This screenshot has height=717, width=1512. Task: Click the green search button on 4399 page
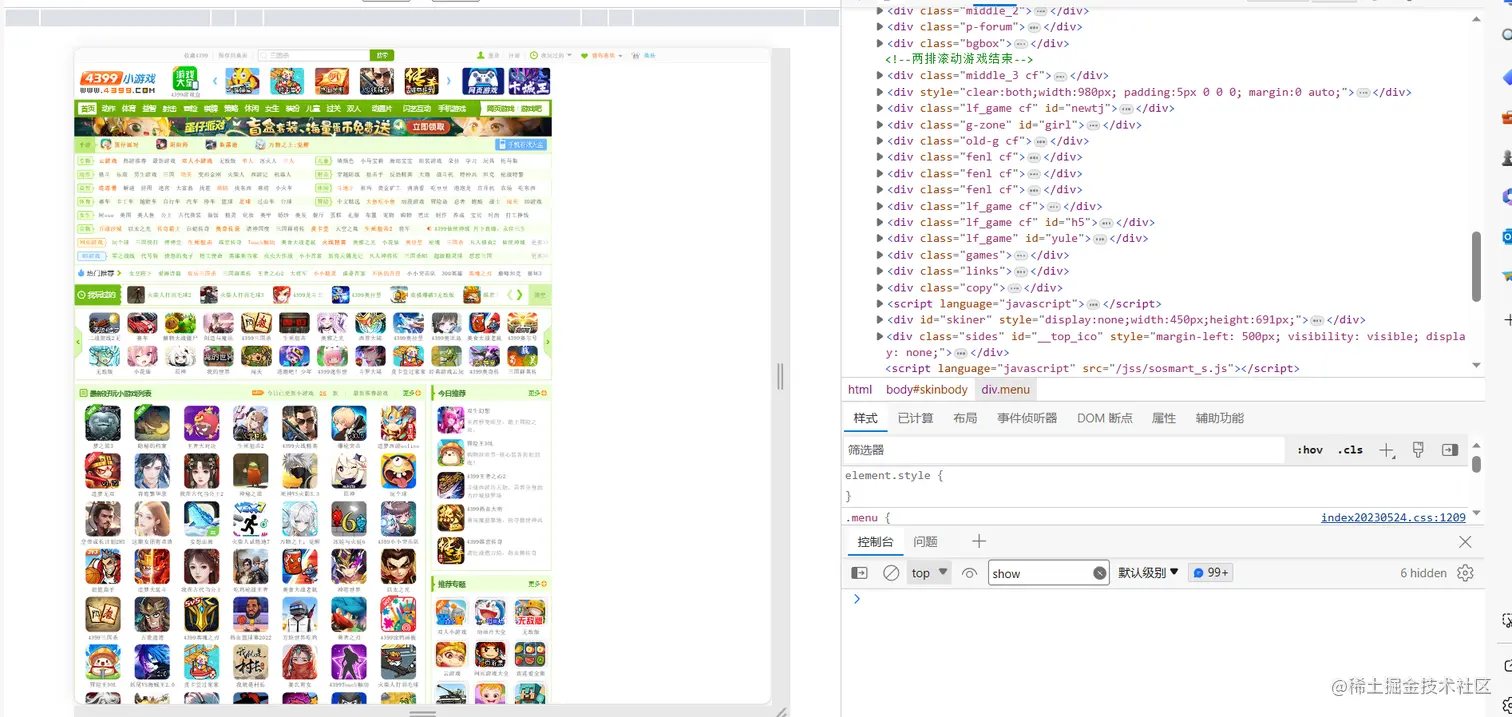pos(382,55)
